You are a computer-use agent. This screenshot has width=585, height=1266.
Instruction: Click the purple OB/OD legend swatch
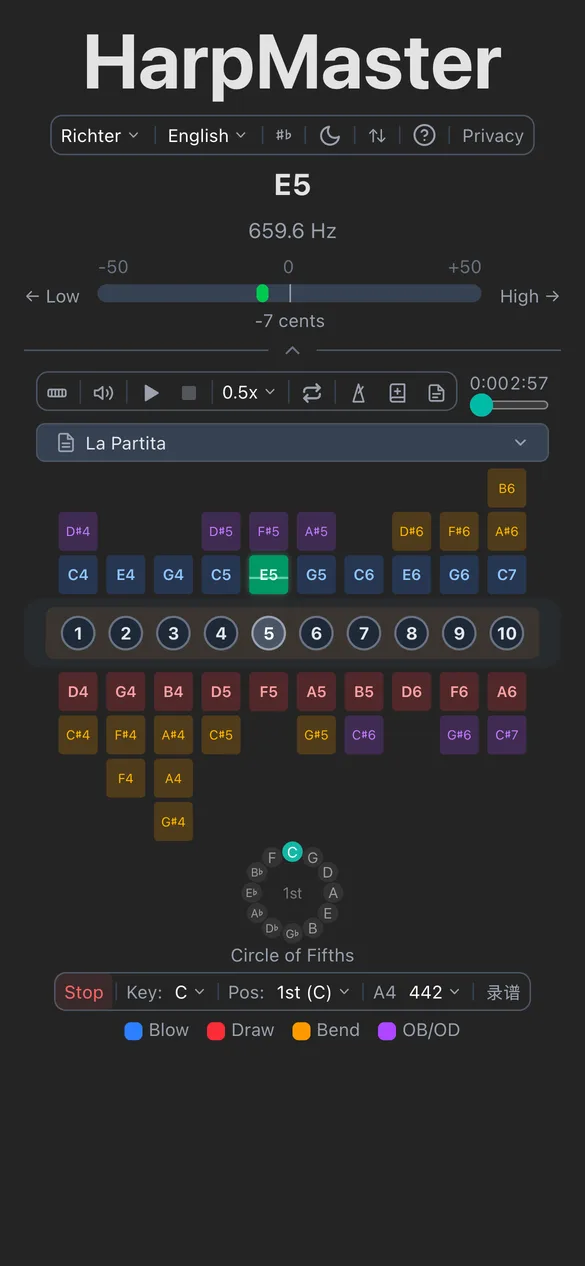pos(386,1031)
